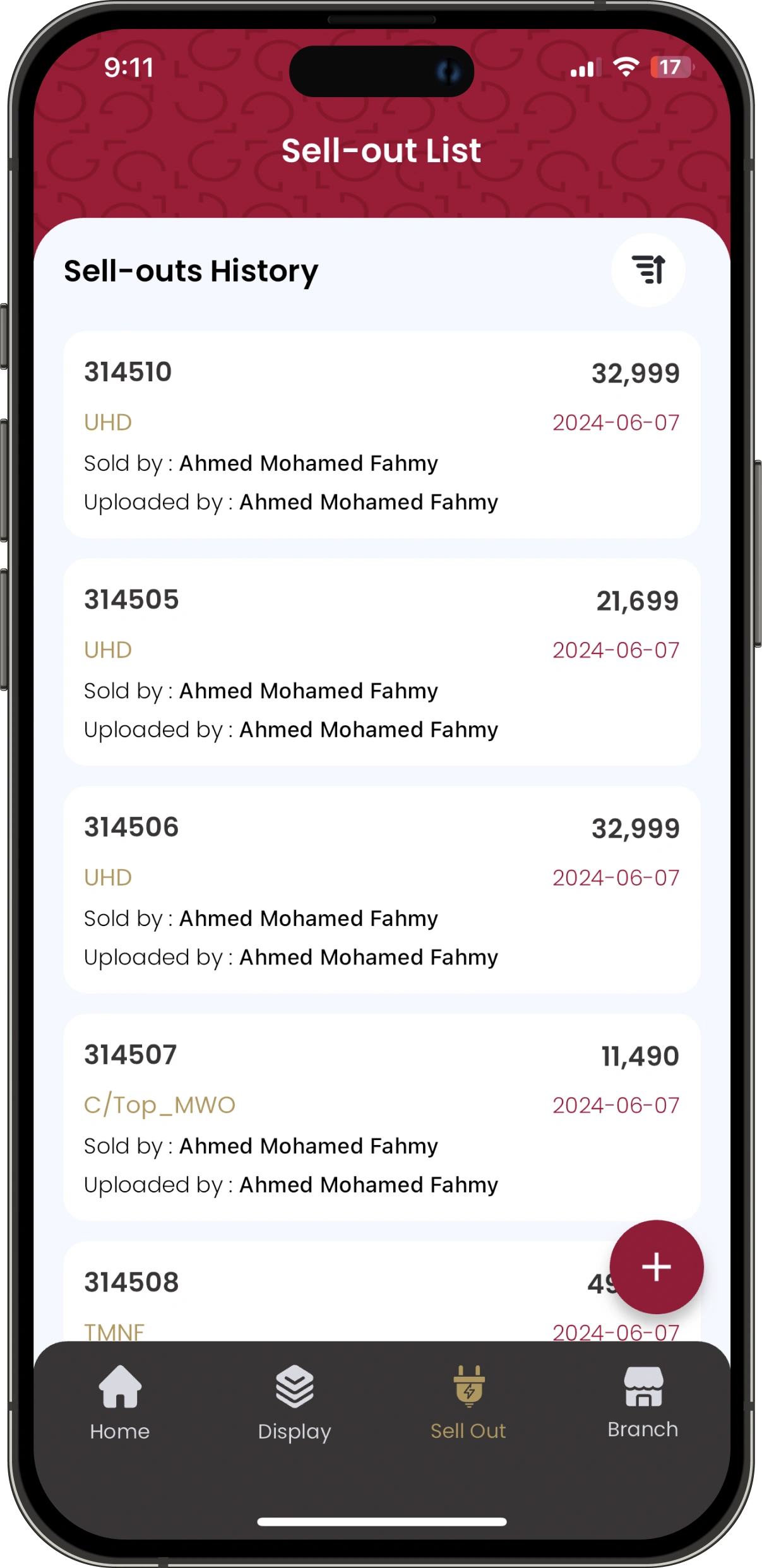762x1568 pixels.
Task: Select the Sell Out plug icon
Action: [469, 1386]
